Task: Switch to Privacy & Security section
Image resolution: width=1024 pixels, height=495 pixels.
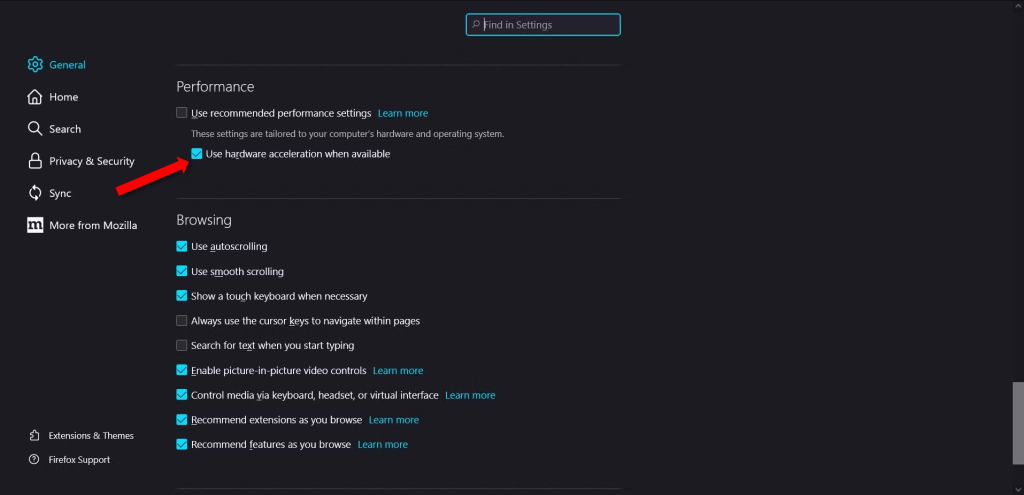Action: point(91,161)
